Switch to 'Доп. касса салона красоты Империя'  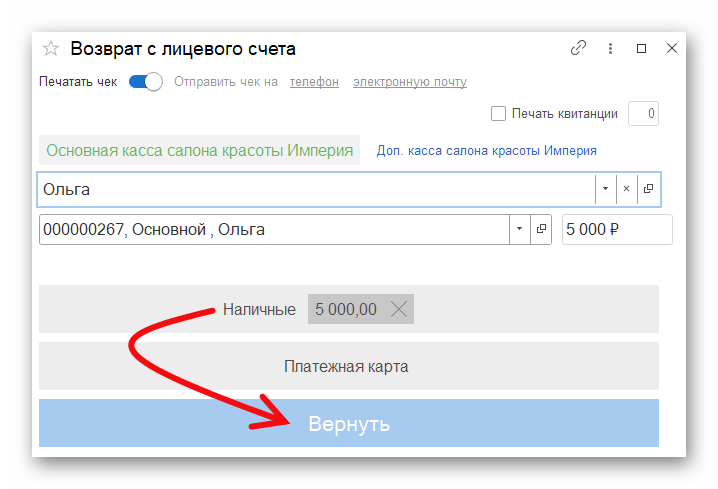tap(486, 151)
